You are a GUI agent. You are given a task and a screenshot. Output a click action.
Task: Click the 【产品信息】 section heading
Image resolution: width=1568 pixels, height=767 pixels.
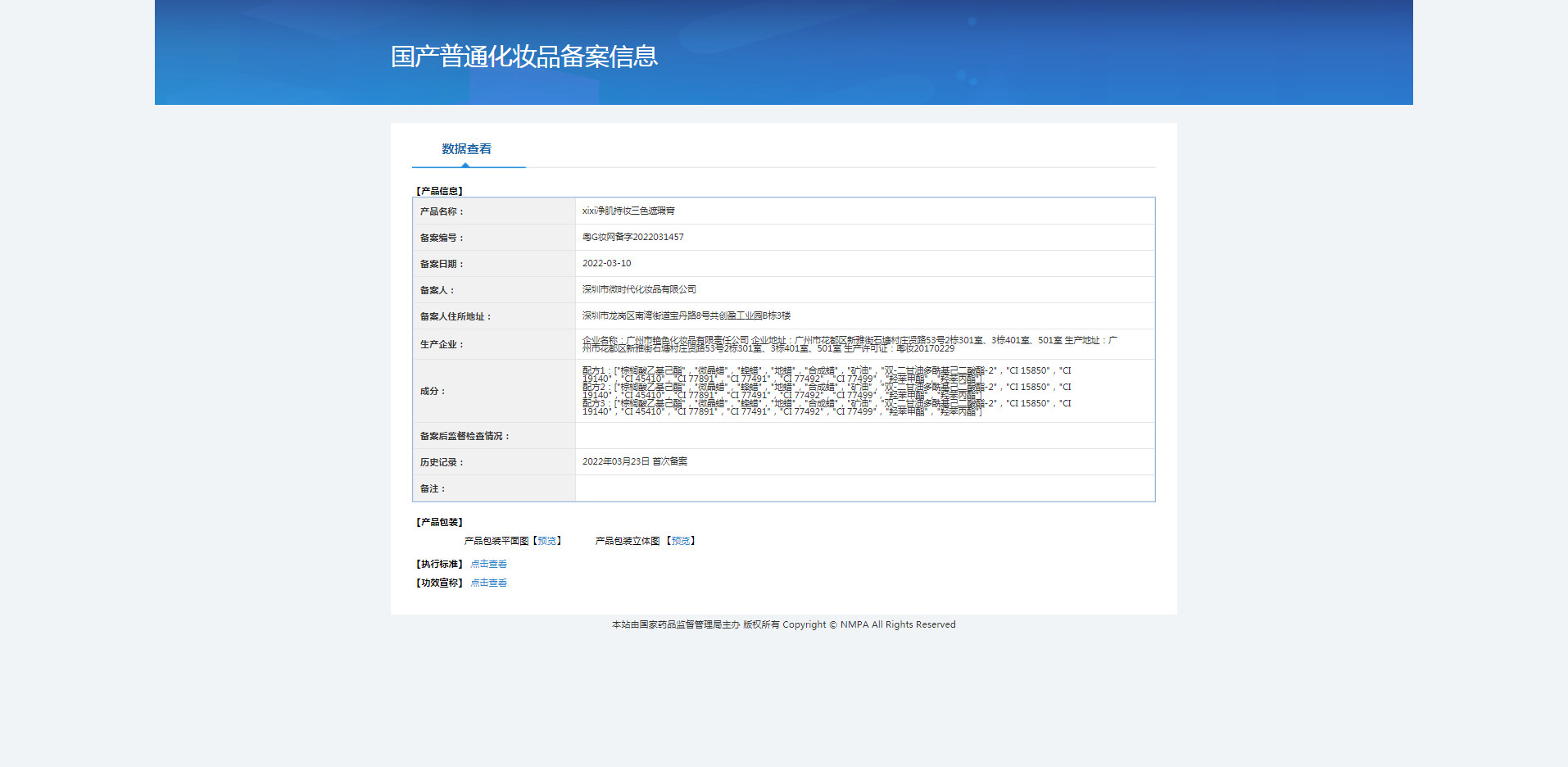point(439,191)
